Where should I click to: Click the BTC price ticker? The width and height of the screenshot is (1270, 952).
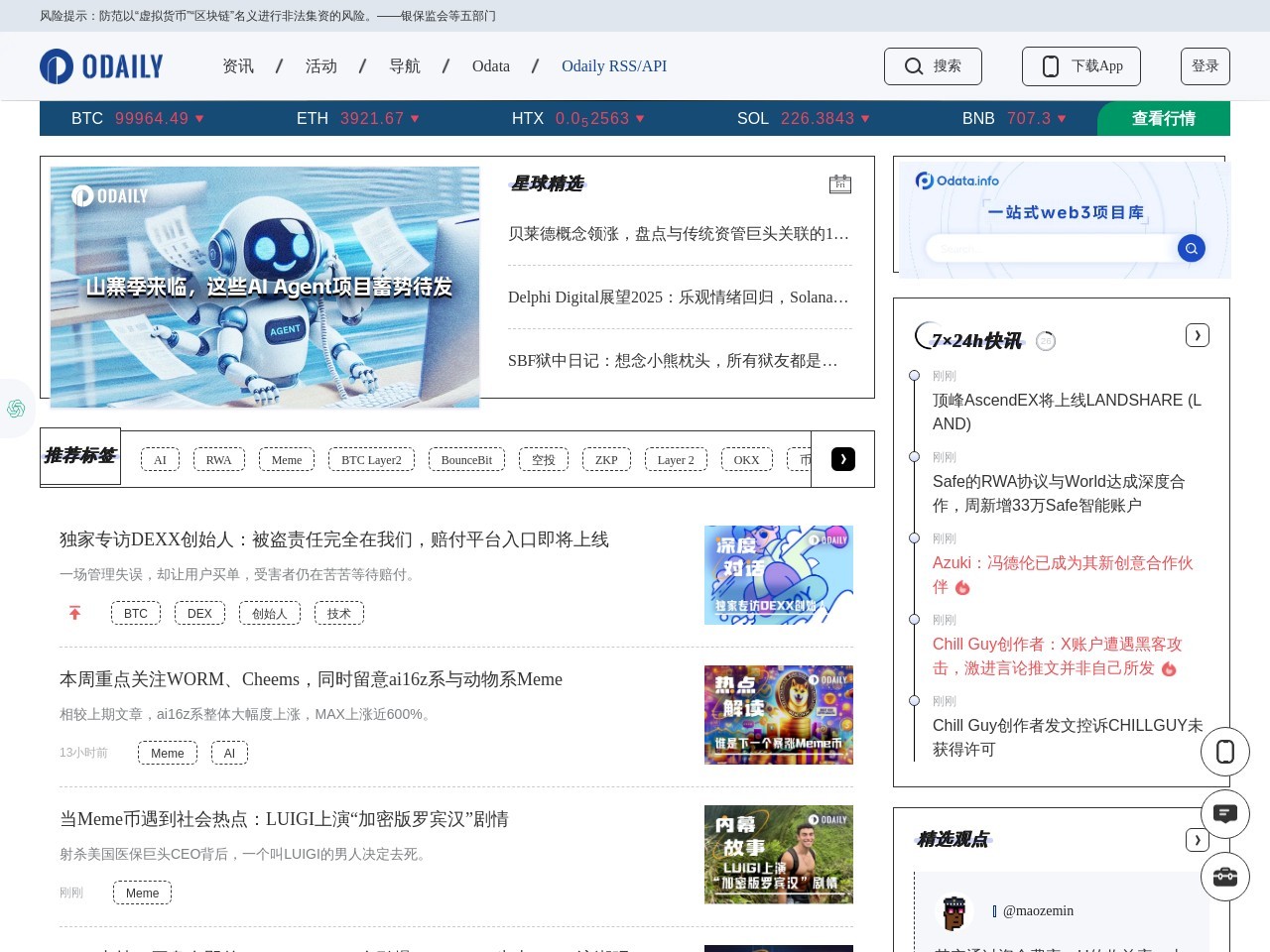pyautogui.click(x=138, y=118)
